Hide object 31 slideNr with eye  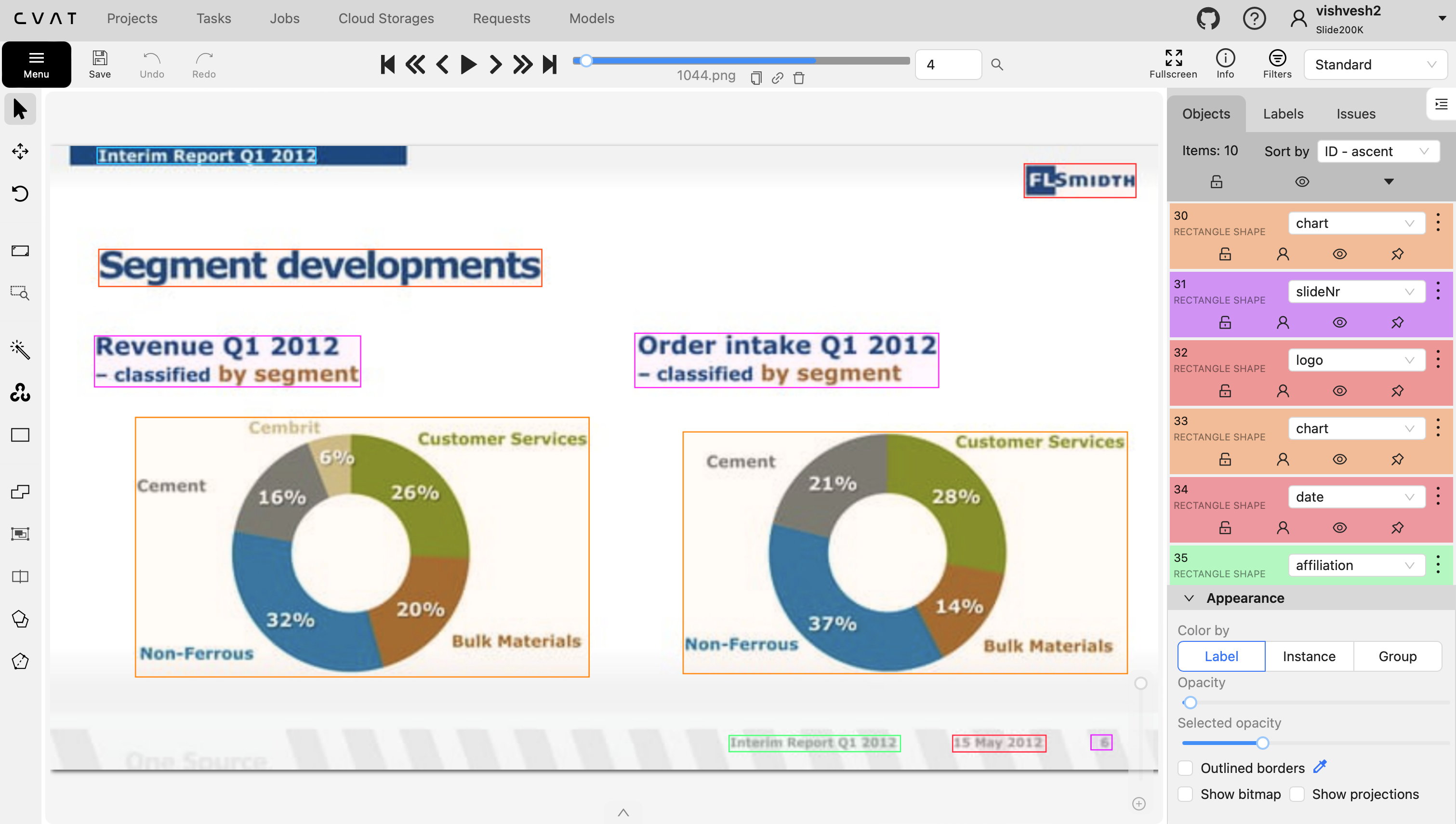pos(1339,322)
